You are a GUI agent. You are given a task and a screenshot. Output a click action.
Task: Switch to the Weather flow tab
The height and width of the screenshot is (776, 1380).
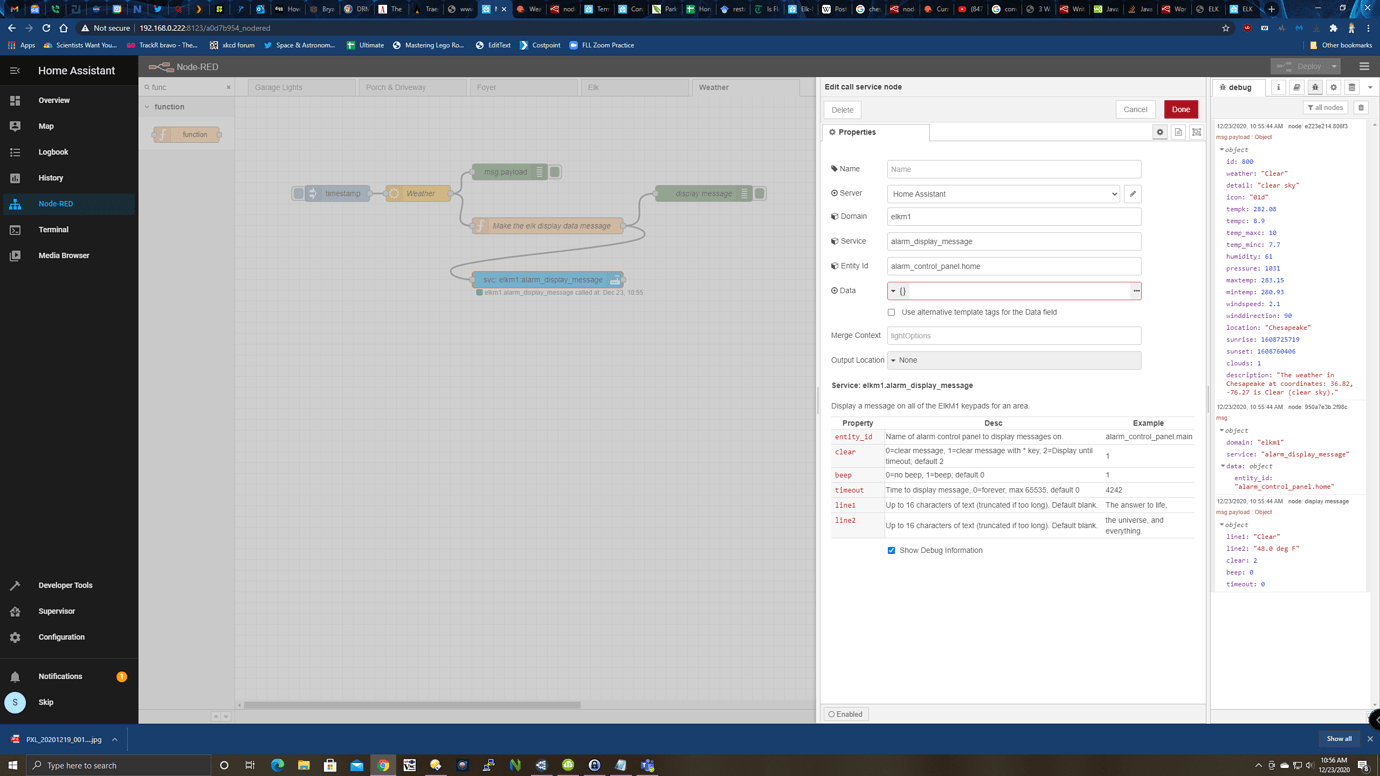tap(713, 86)
